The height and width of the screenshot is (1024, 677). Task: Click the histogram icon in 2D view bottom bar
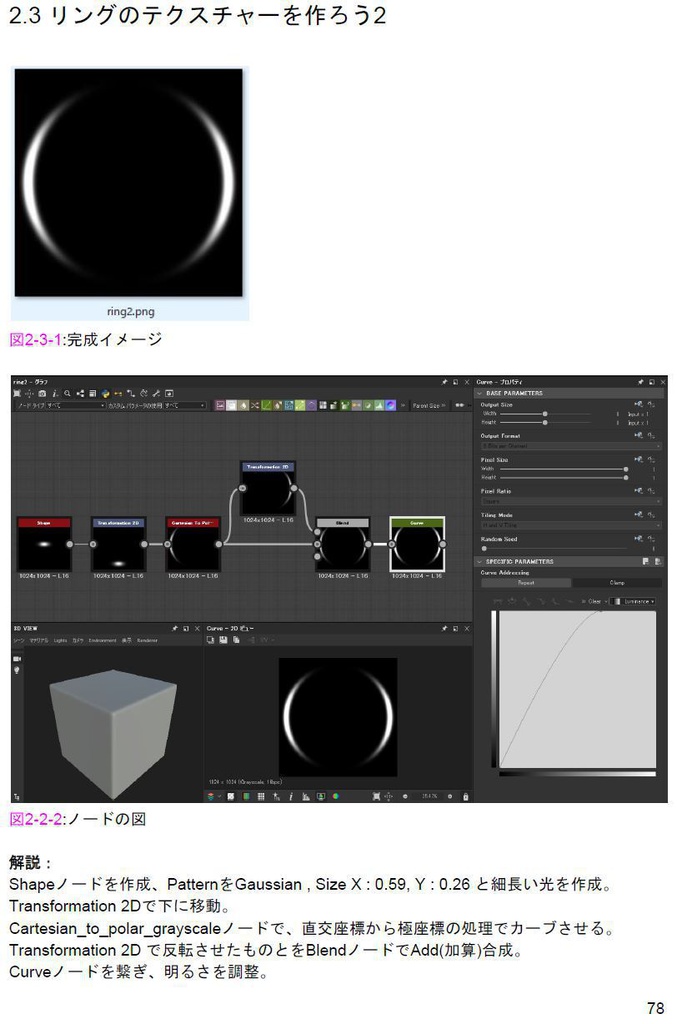tap(304, 797)
